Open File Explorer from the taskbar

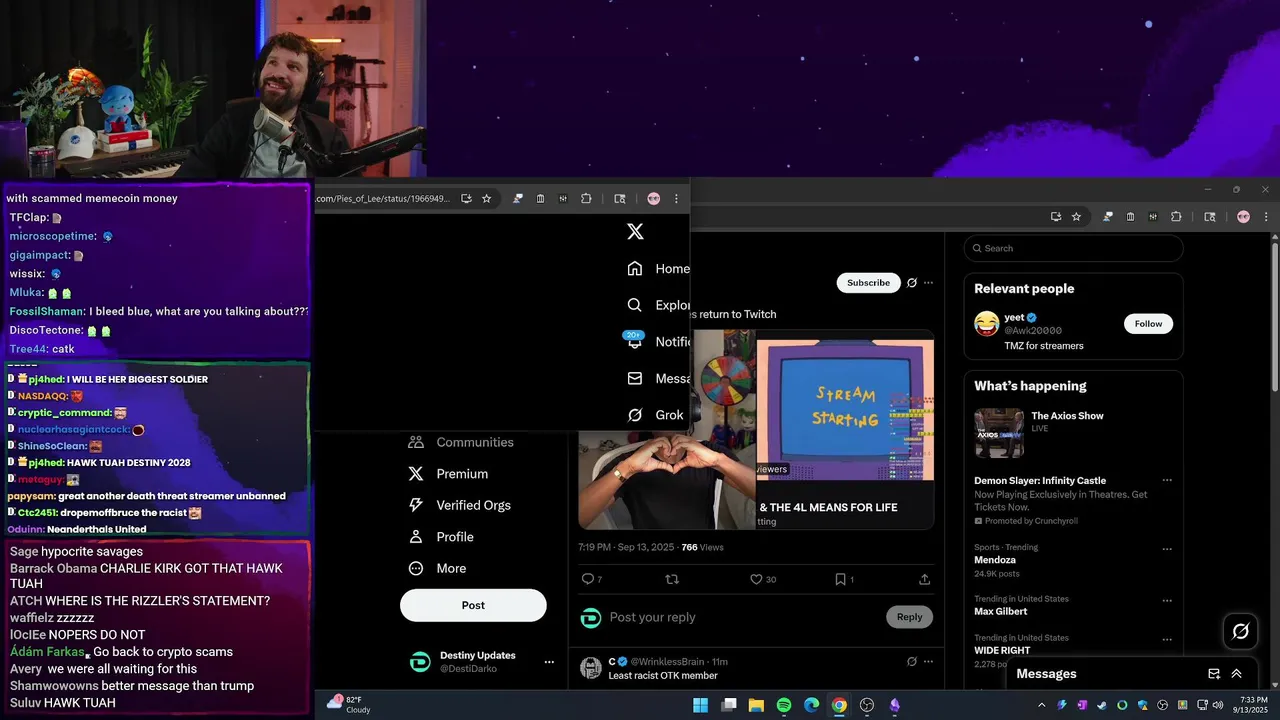757,705
